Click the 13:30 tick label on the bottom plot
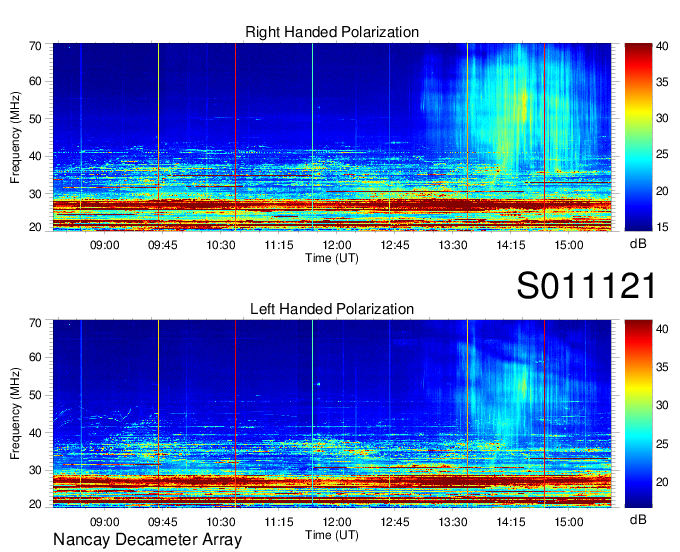This screenshot has width=680, height=552. (453, 522)
